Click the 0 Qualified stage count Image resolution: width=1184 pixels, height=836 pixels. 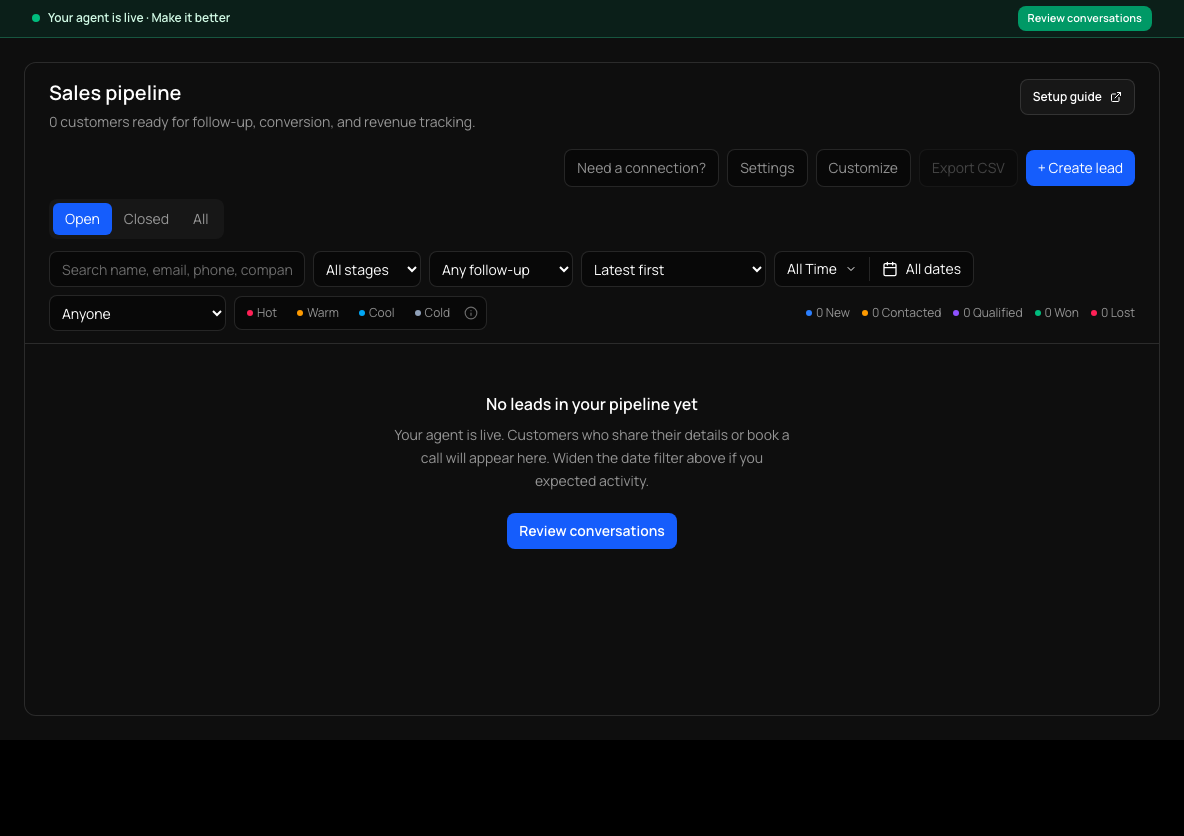tap(987, 313)
